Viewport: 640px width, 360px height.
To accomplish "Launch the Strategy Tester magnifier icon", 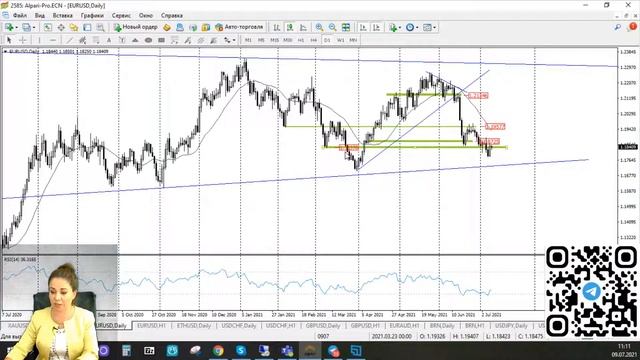I will point(100,27).
